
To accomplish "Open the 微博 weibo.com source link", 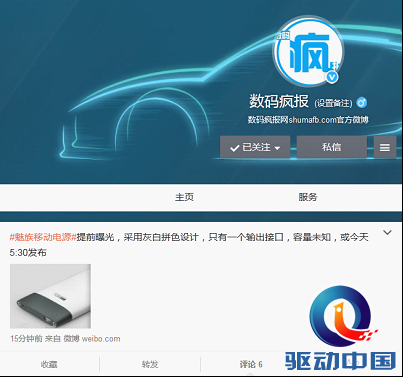I will tap(92, 339).
